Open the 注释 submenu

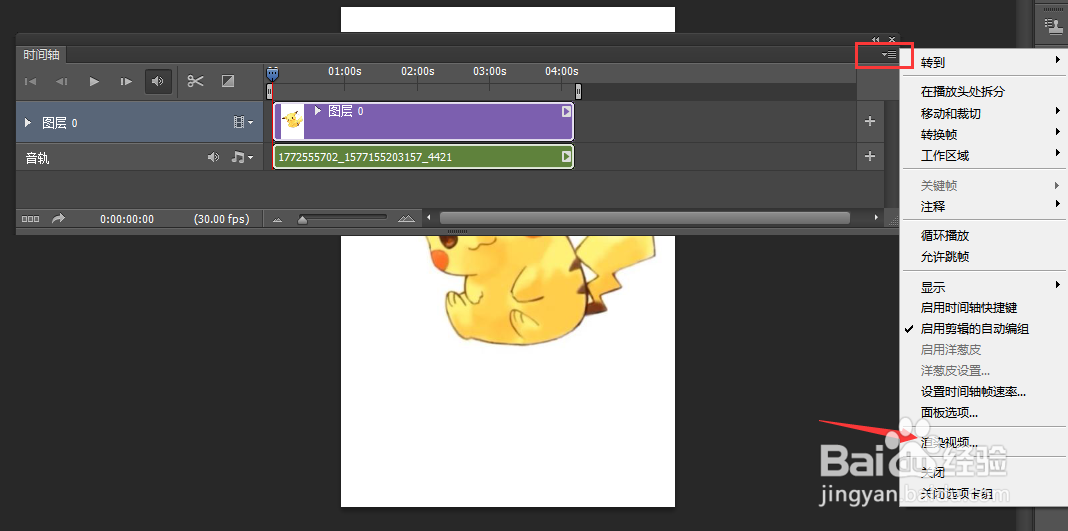983,206
